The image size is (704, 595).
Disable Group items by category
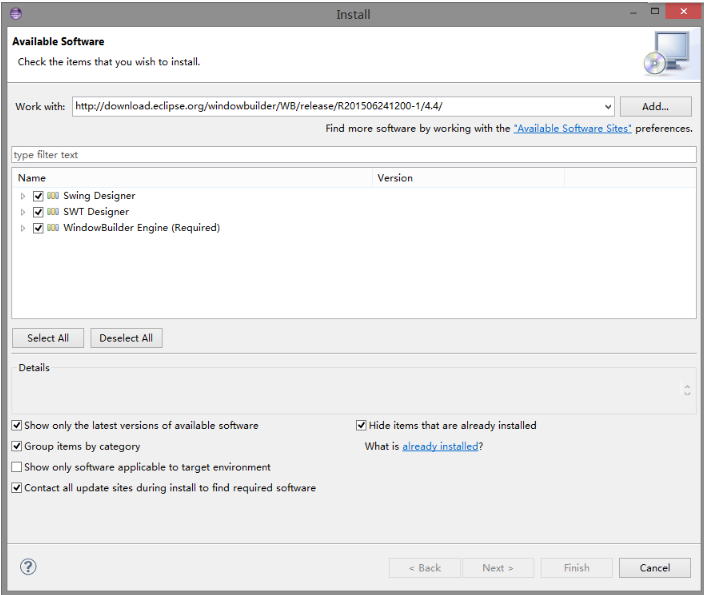16,446
